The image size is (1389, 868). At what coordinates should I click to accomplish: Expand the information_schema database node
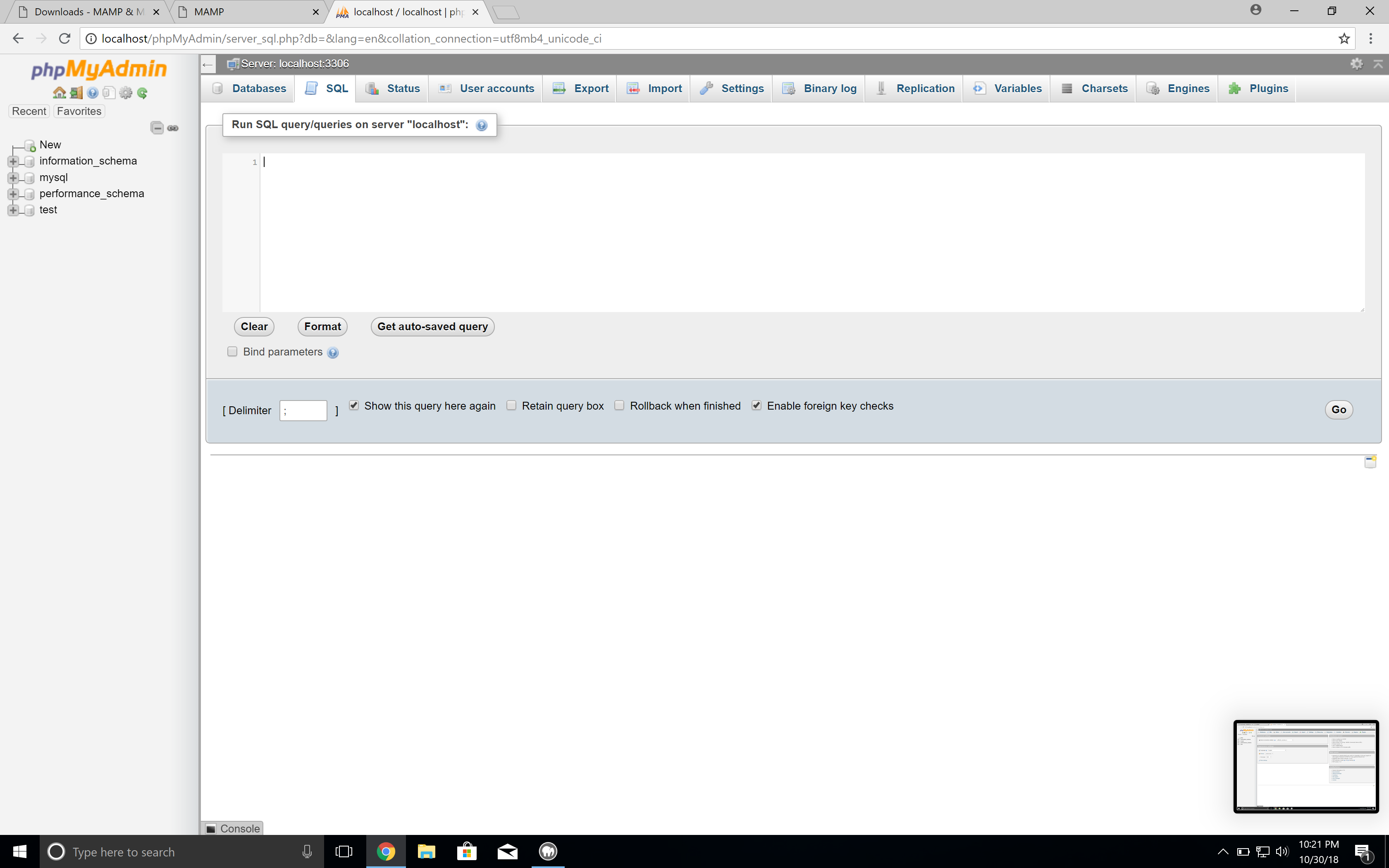13,161
